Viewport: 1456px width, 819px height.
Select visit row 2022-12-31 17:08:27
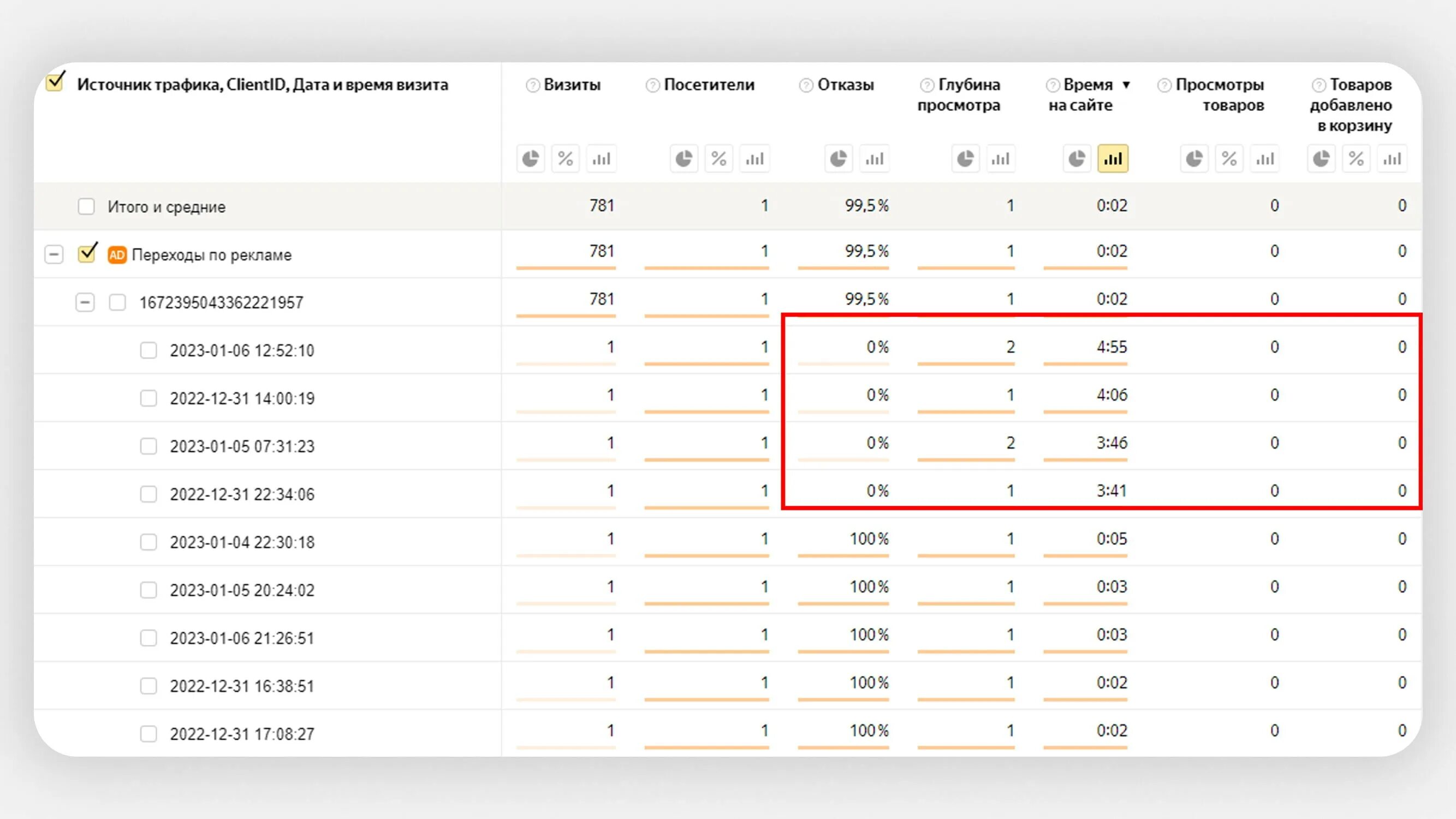242,734
